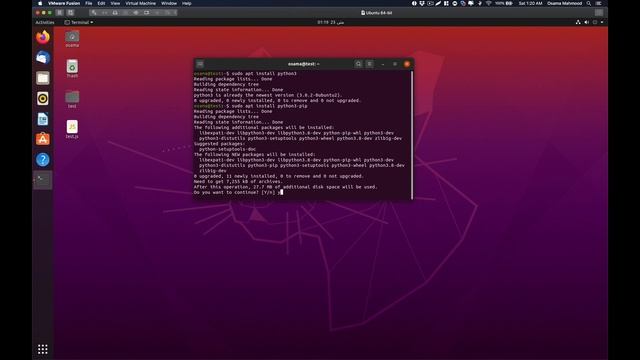Launch Rhythmbox music player from dock

click(42, 98)
